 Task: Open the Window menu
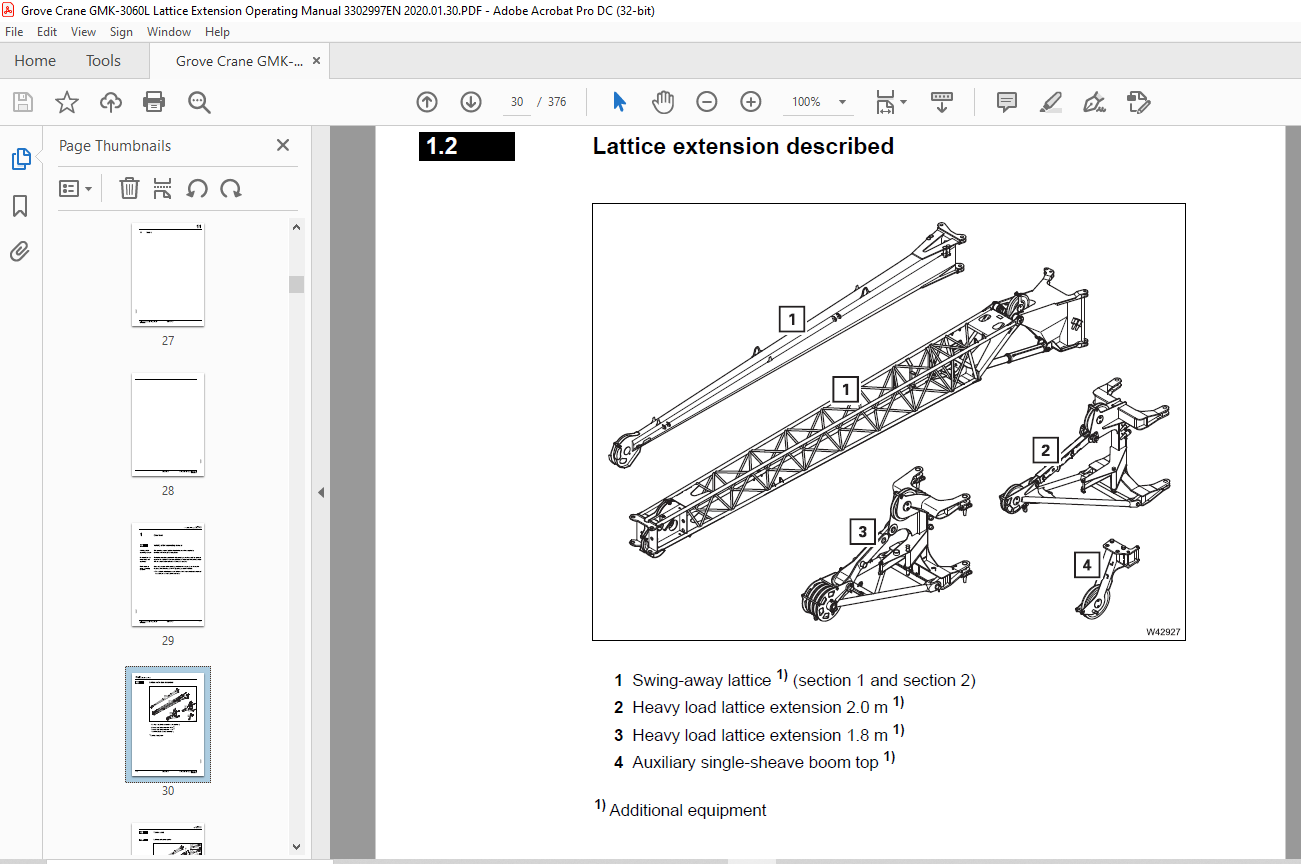coord(169,32)
